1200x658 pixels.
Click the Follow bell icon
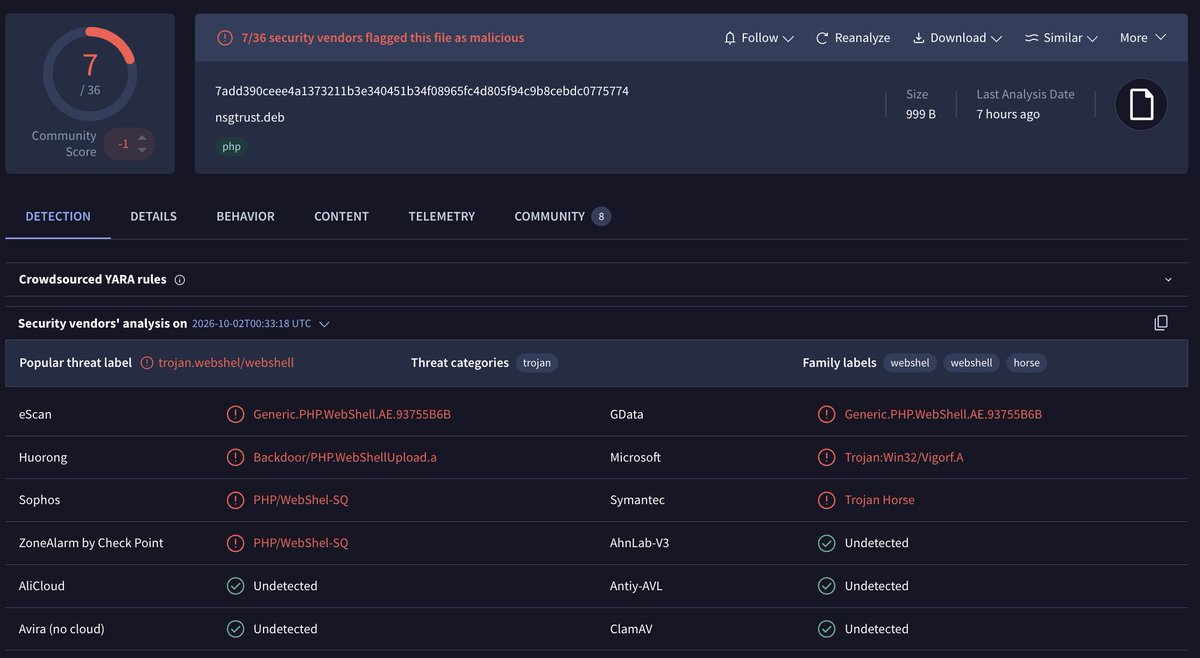pyautogui.click(x=730, y=38)
